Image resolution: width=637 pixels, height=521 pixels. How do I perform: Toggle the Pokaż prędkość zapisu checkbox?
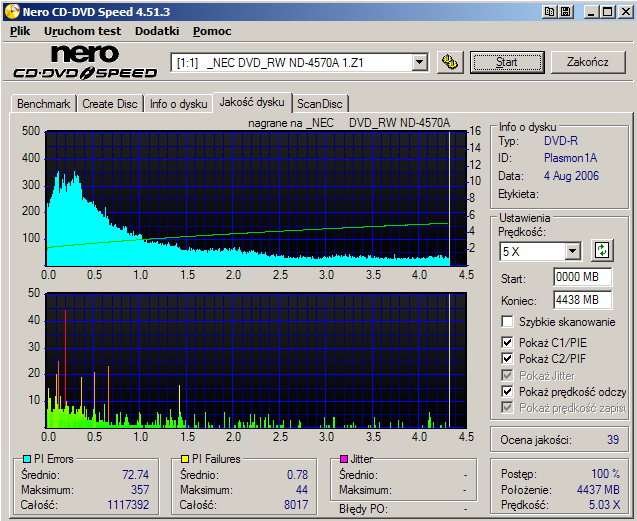click(507, 407)
